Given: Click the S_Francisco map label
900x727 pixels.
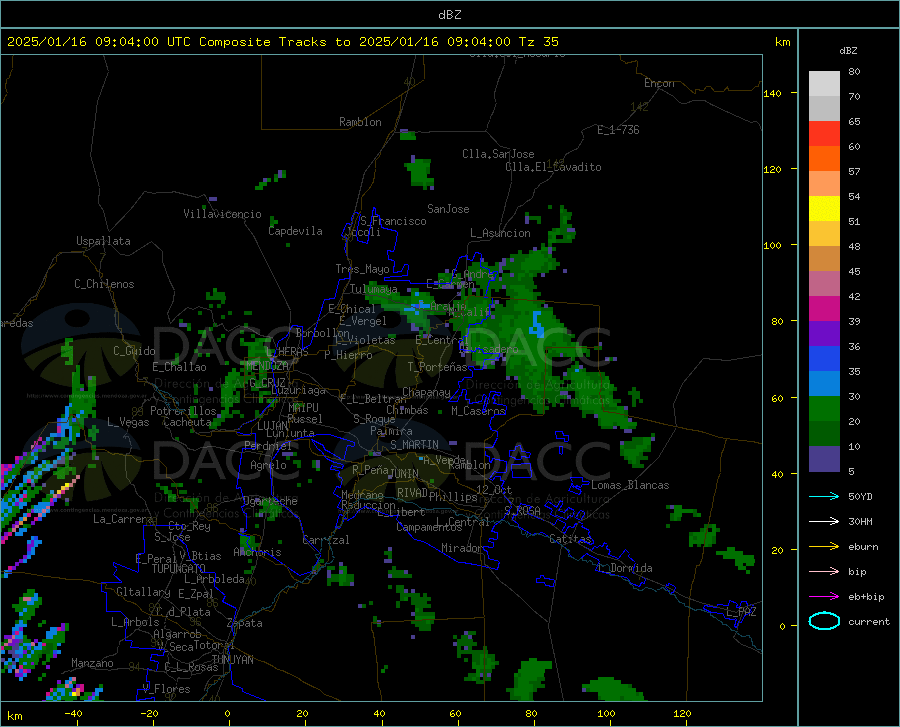Looking at the screenshot, I should click(x=394, y=221).
